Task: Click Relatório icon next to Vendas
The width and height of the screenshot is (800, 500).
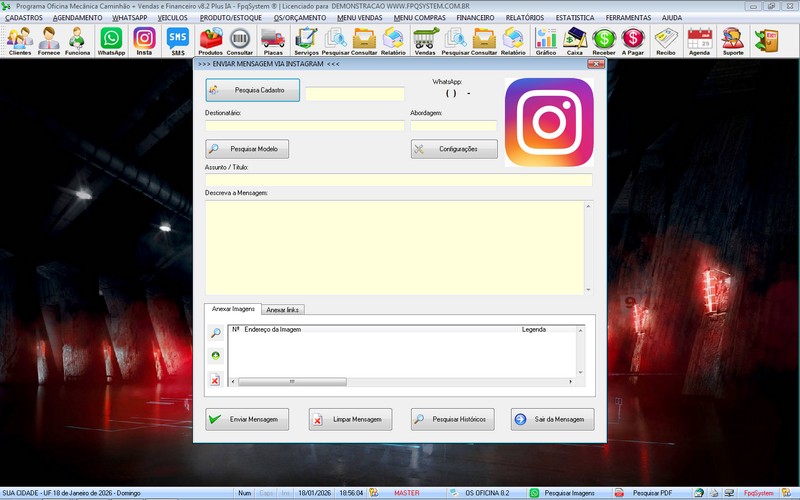Action: (x=513, y=41)
